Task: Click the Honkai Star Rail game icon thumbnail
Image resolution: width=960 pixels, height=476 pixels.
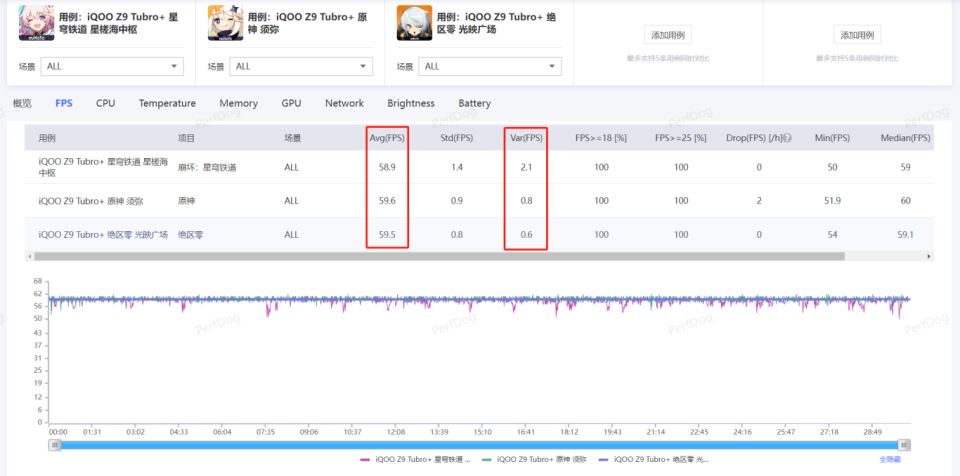Action: tap(36, 23)
